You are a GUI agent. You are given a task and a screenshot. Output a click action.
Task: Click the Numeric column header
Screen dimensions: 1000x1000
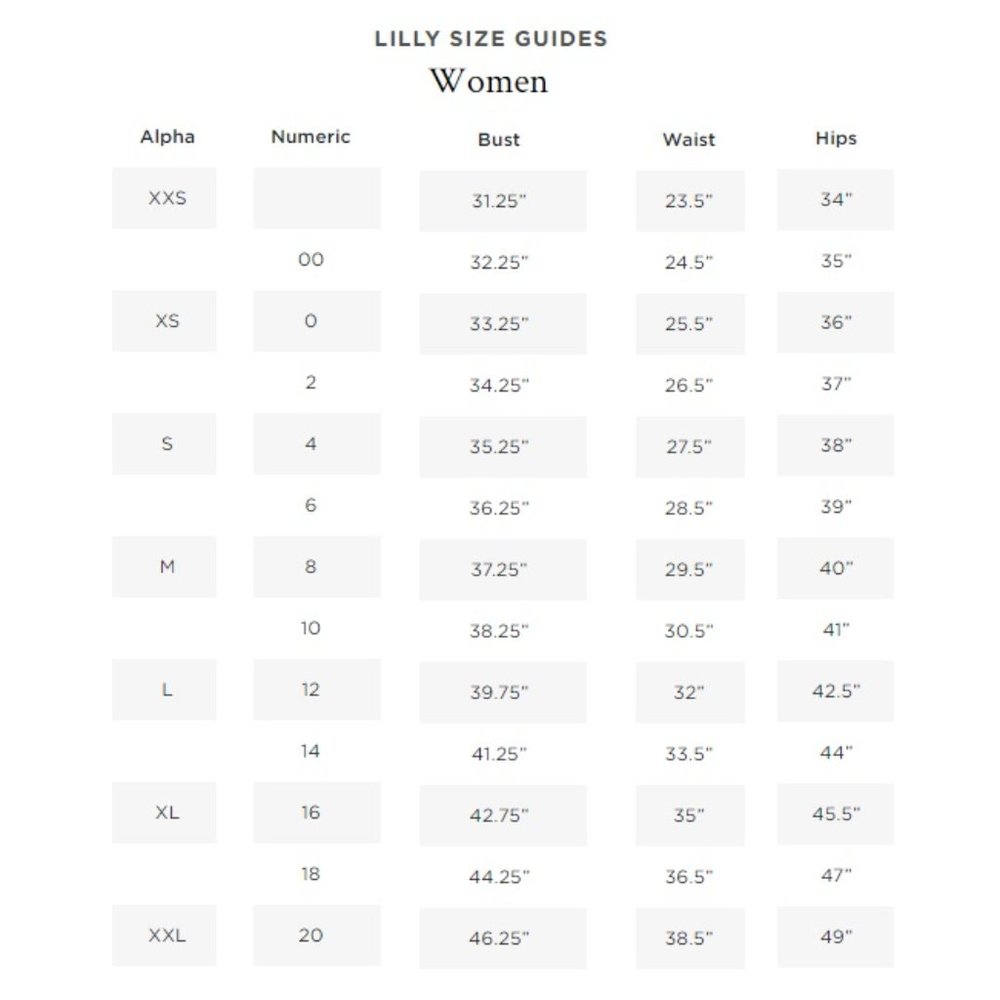(310, 137)
